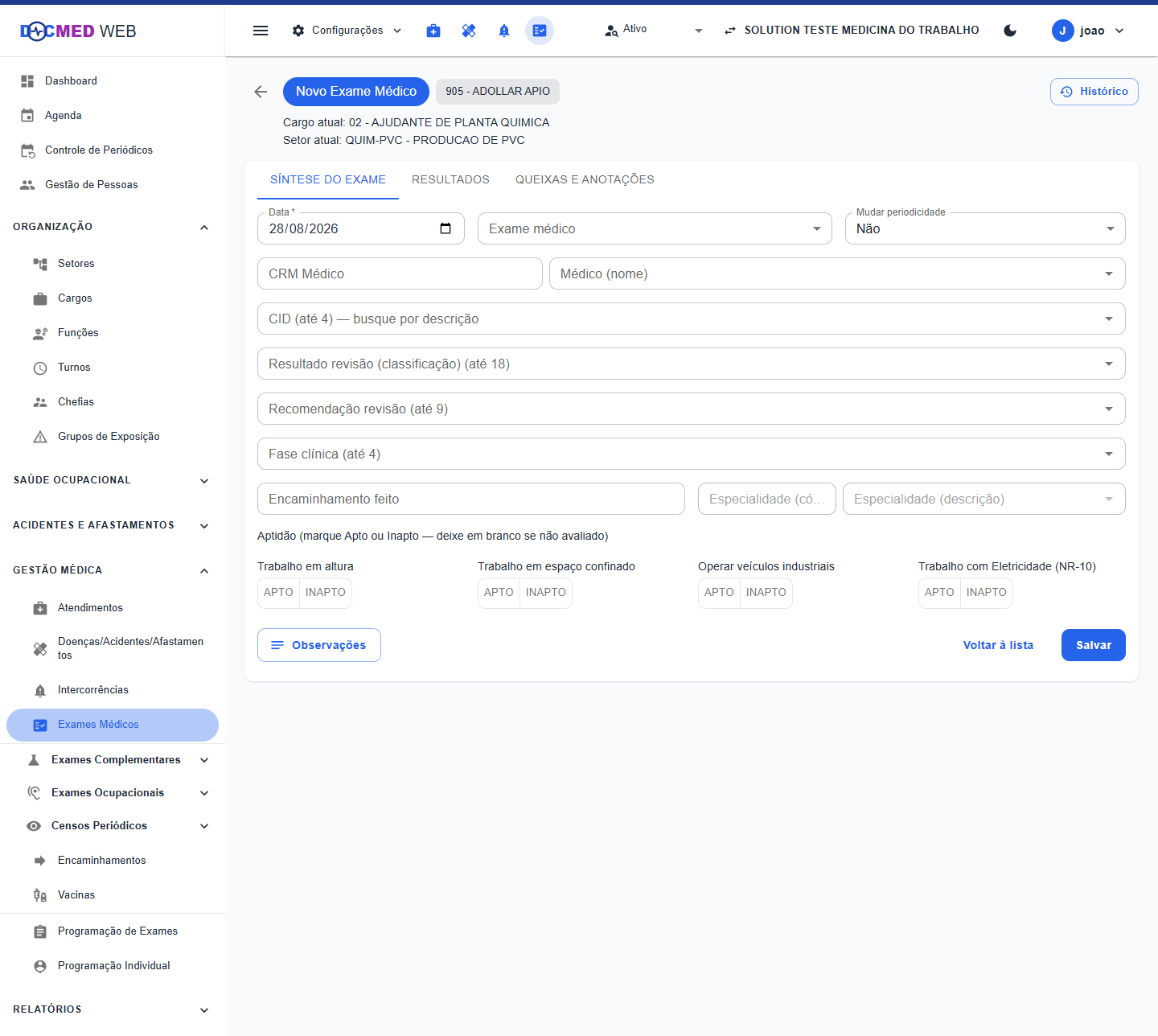Click the bandage icon in top bar
The height and width of the screenshot is (1036, 1158).
pyautogui.click(x=469, y=31)
